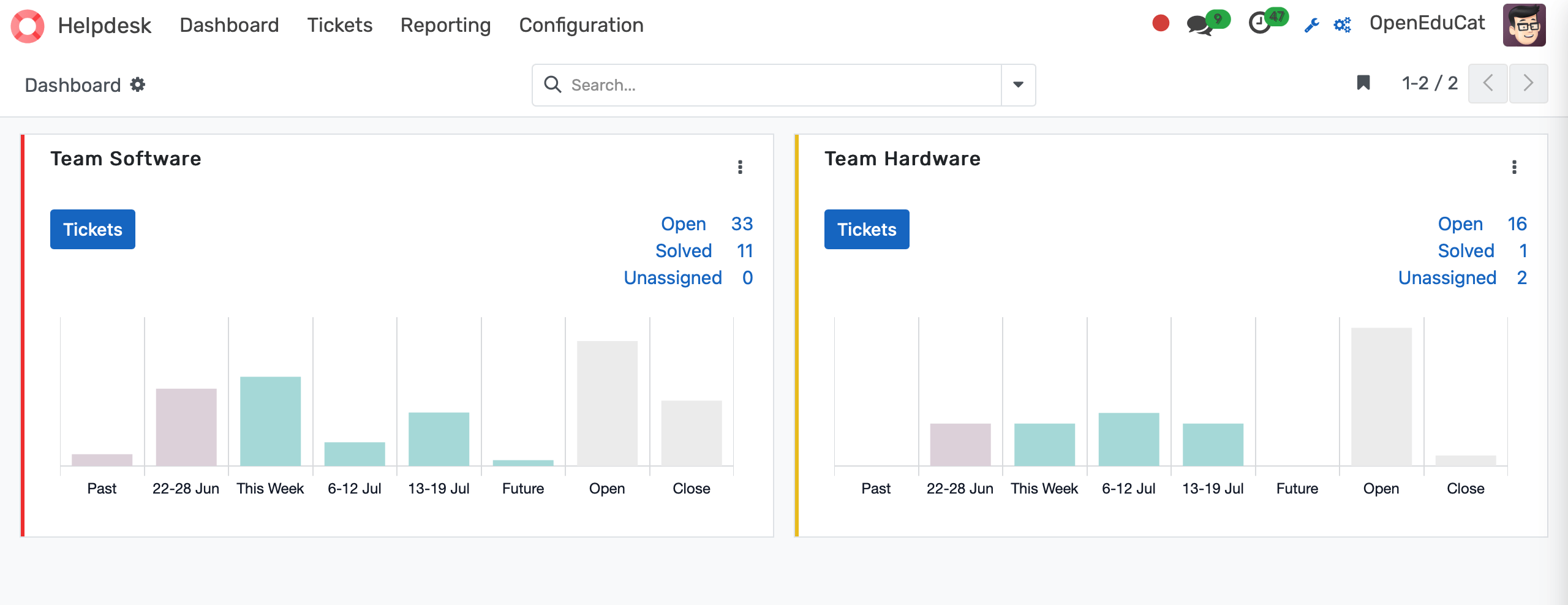This screenshot has height=605, width=1568.
Task: Click the Tickets button on Team Software card
Action: [x=92, y=229]
